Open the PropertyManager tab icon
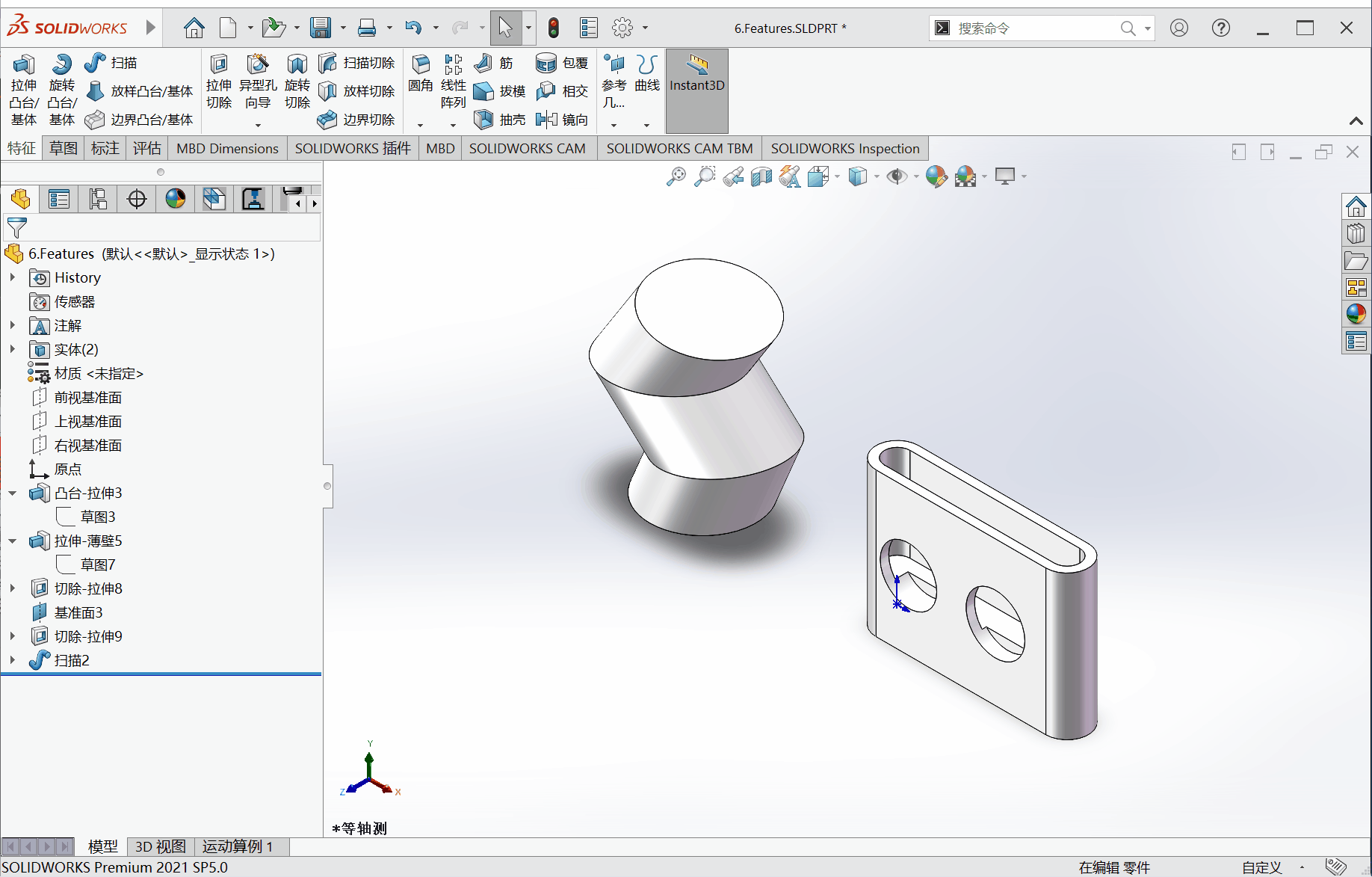This screenshot has width=1372, height=877. [x=59, y=199]
